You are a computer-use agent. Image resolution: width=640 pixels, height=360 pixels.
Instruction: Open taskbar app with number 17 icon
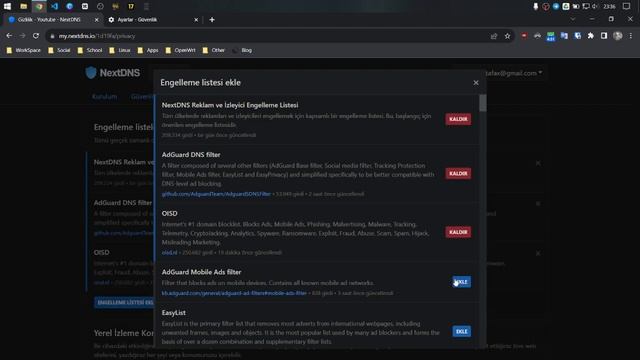(x=131, y=6)
